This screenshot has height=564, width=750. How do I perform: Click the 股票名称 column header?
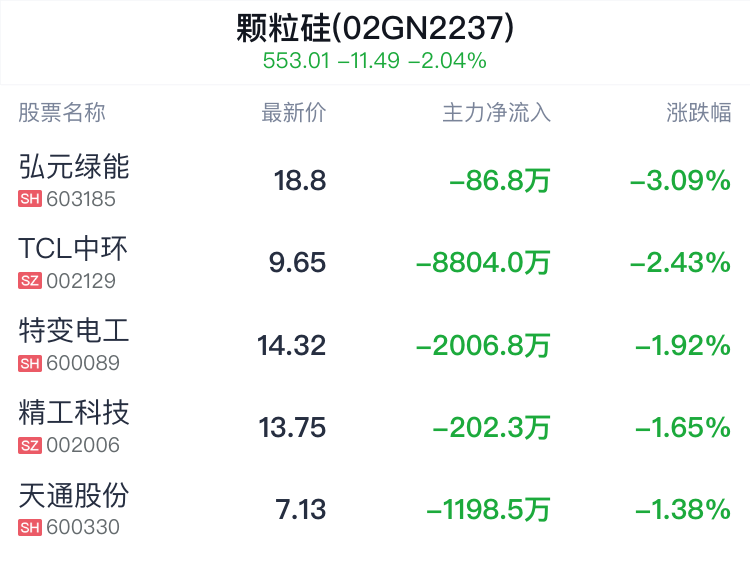click(62, 113)
